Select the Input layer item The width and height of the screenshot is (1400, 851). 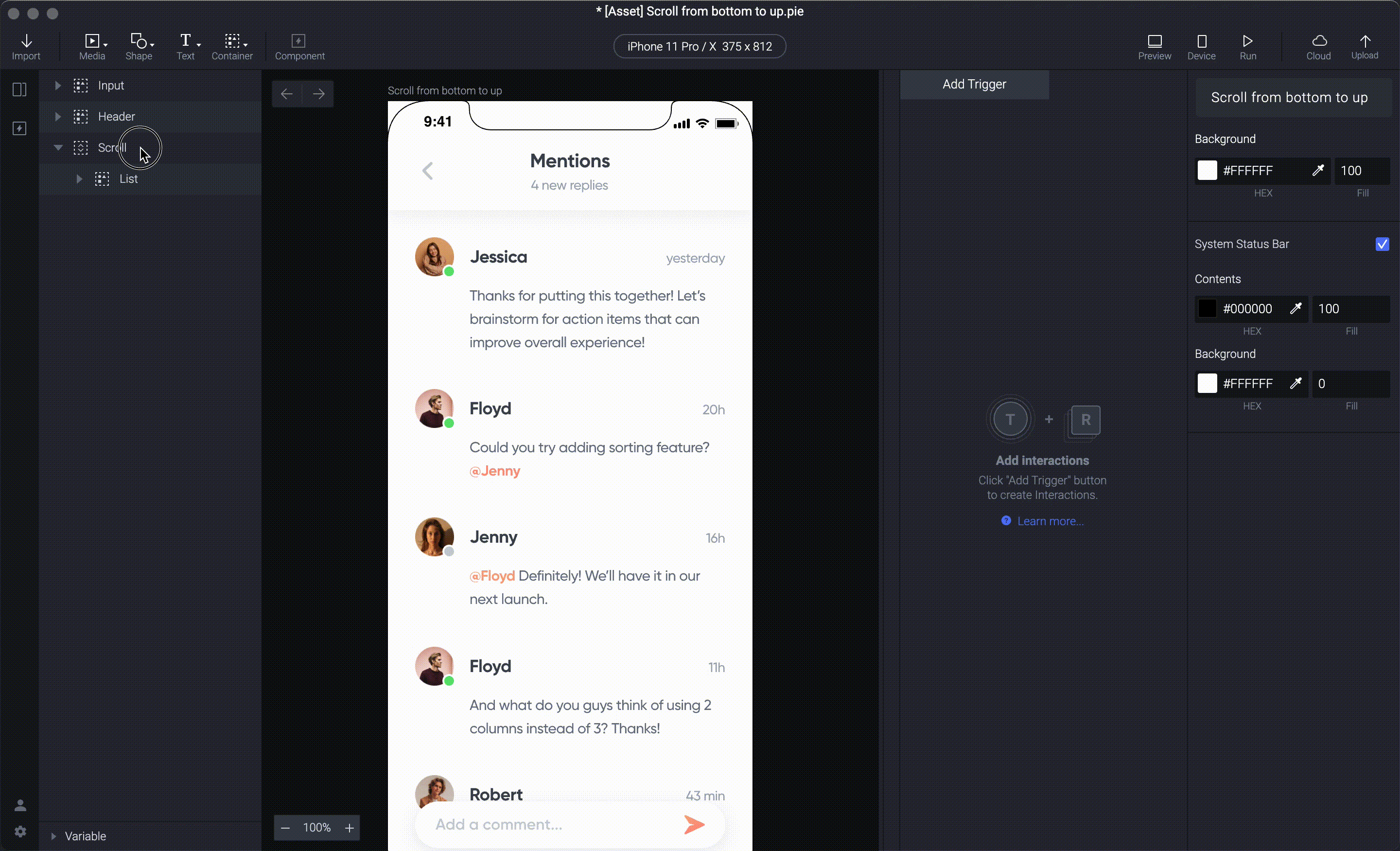pyautogui.click(x=110, y=85)
